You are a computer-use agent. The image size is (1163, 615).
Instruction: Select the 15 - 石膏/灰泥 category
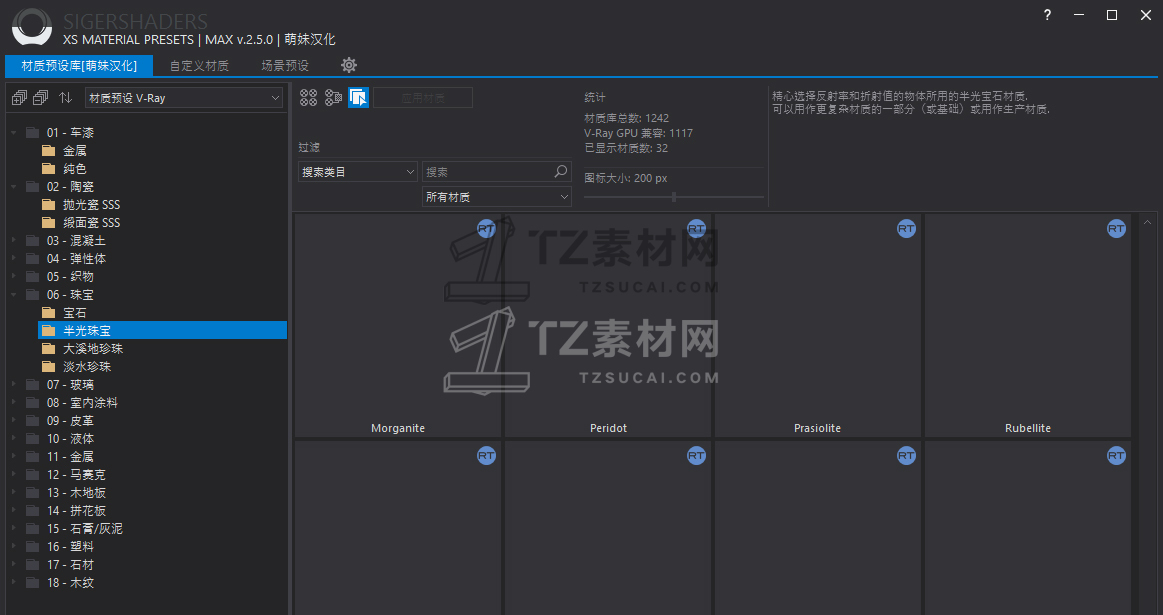(84, 528)
